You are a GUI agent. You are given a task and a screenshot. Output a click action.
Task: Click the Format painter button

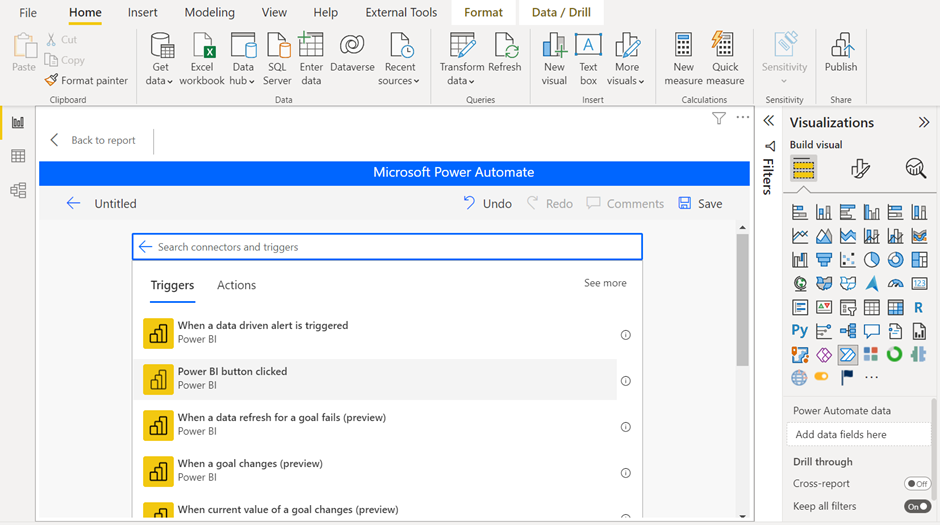tap(86, 80)
